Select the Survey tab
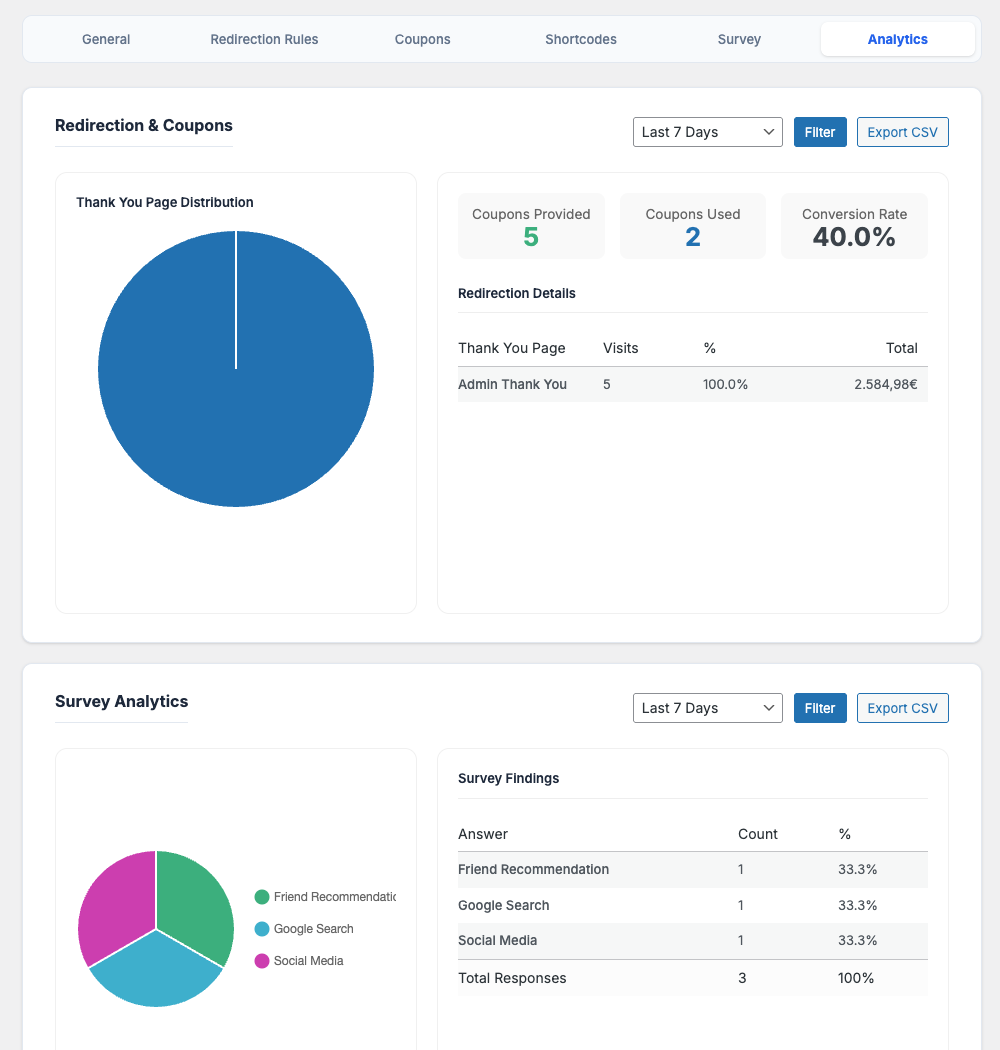Viewport: 1000px width, 1050px height. 739,39
